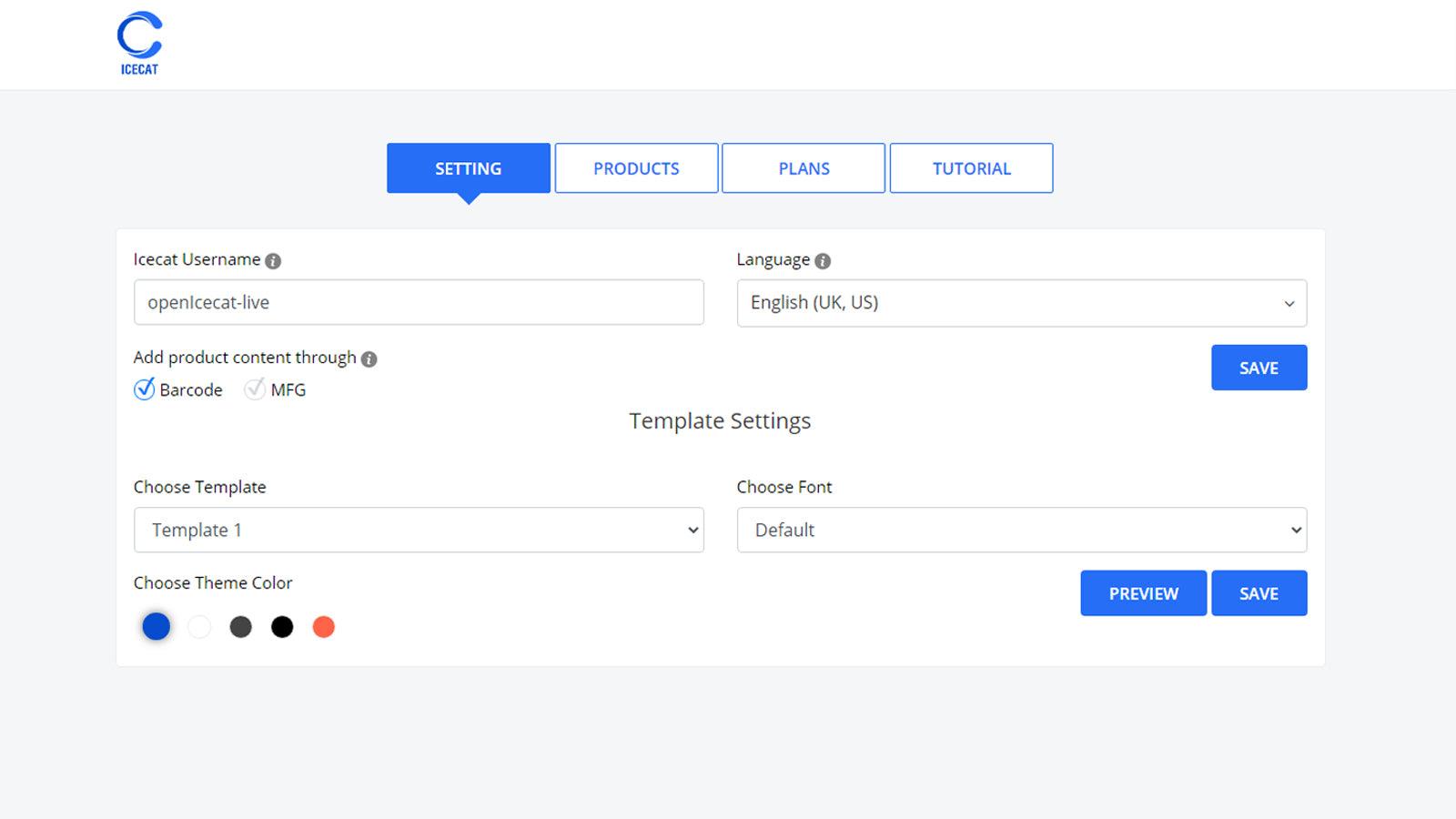Click the Icecat logo
This screenshot has width=1456, height=819.
pyautogui.click(x=139, y=43)
